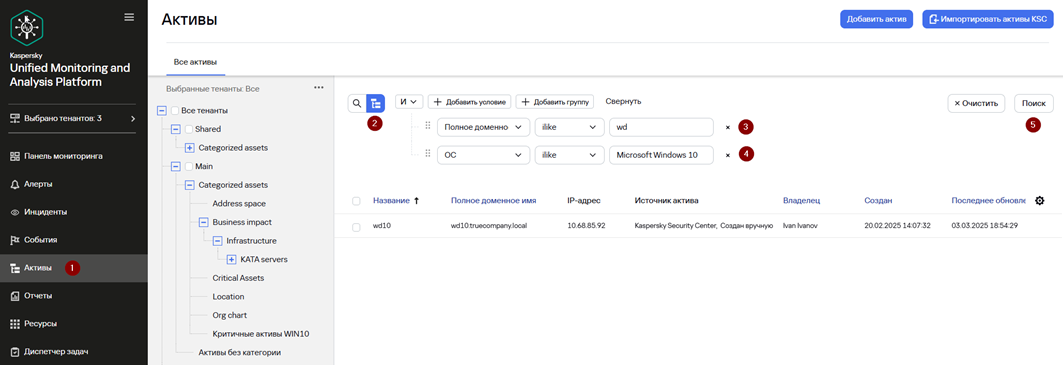Screen dimensions: 1063x365
Task: Click Импортировать активы KSC button
Action: pos(987,19)
